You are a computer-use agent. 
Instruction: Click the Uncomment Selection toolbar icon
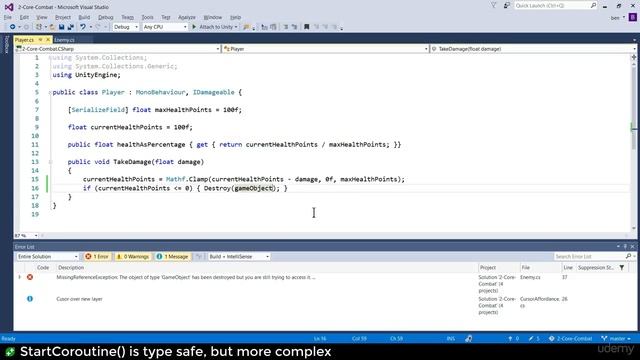(273, 27)
